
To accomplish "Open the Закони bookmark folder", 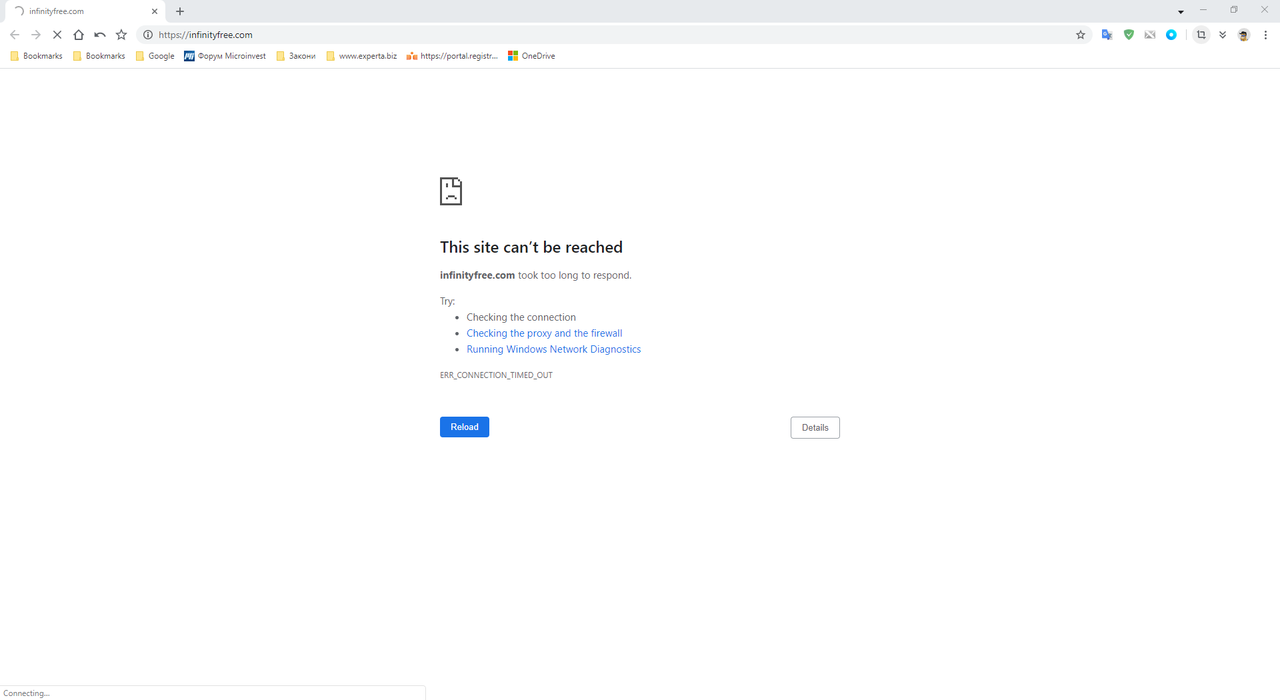I will tap(296, 56).
